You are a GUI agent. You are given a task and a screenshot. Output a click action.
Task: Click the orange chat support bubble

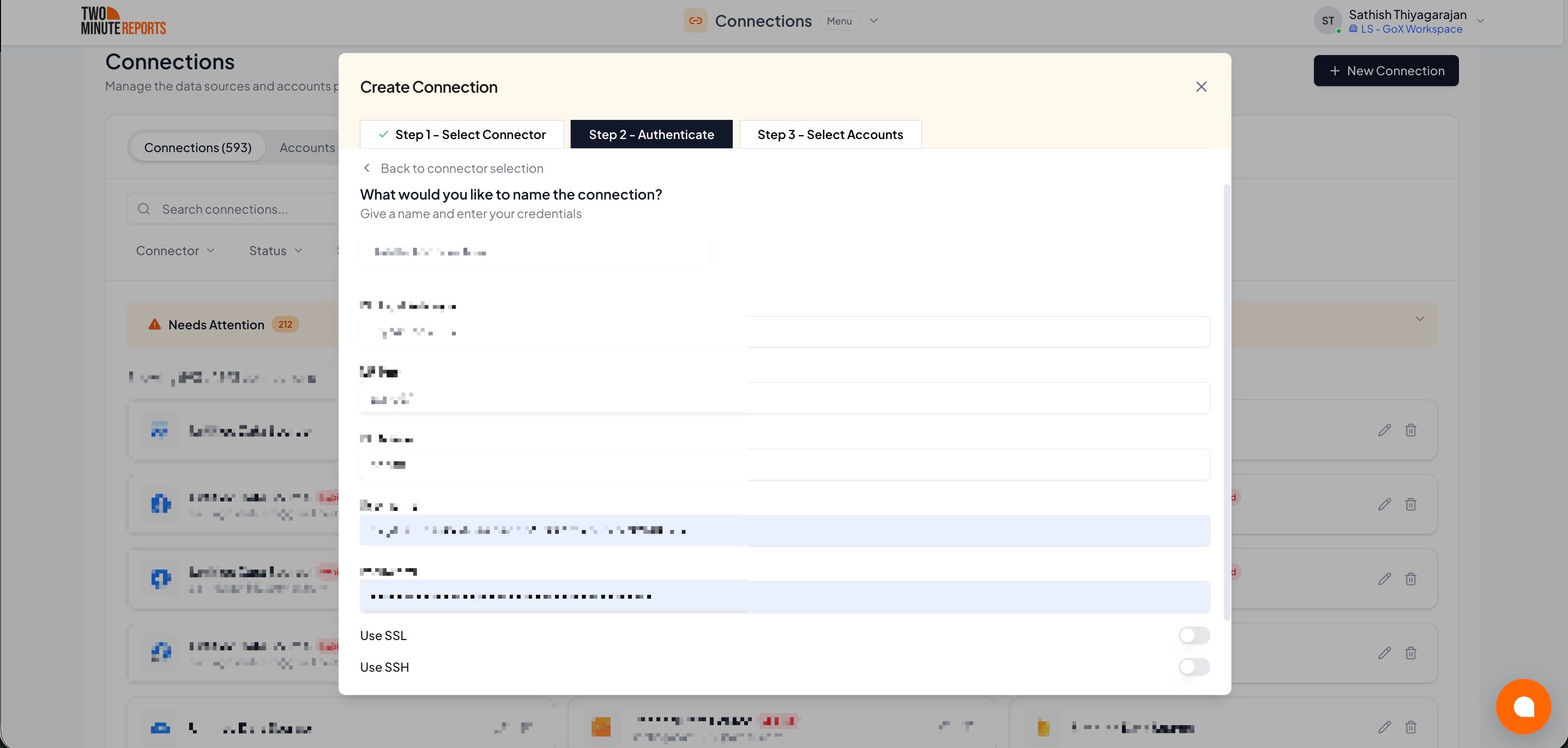coord(1523,706)
